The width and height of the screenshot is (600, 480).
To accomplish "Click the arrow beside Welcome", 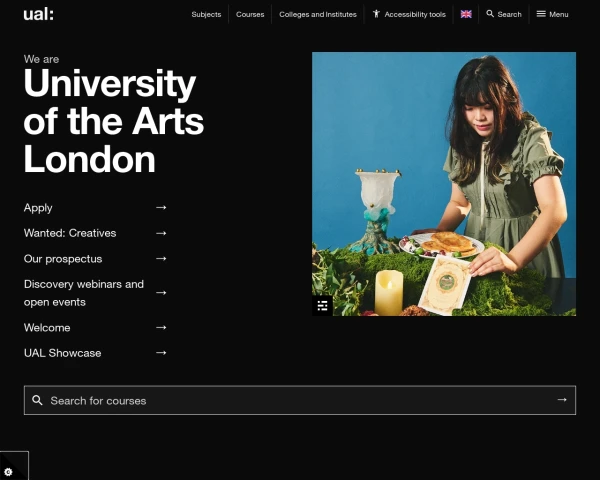I will [x=161, y=327].
